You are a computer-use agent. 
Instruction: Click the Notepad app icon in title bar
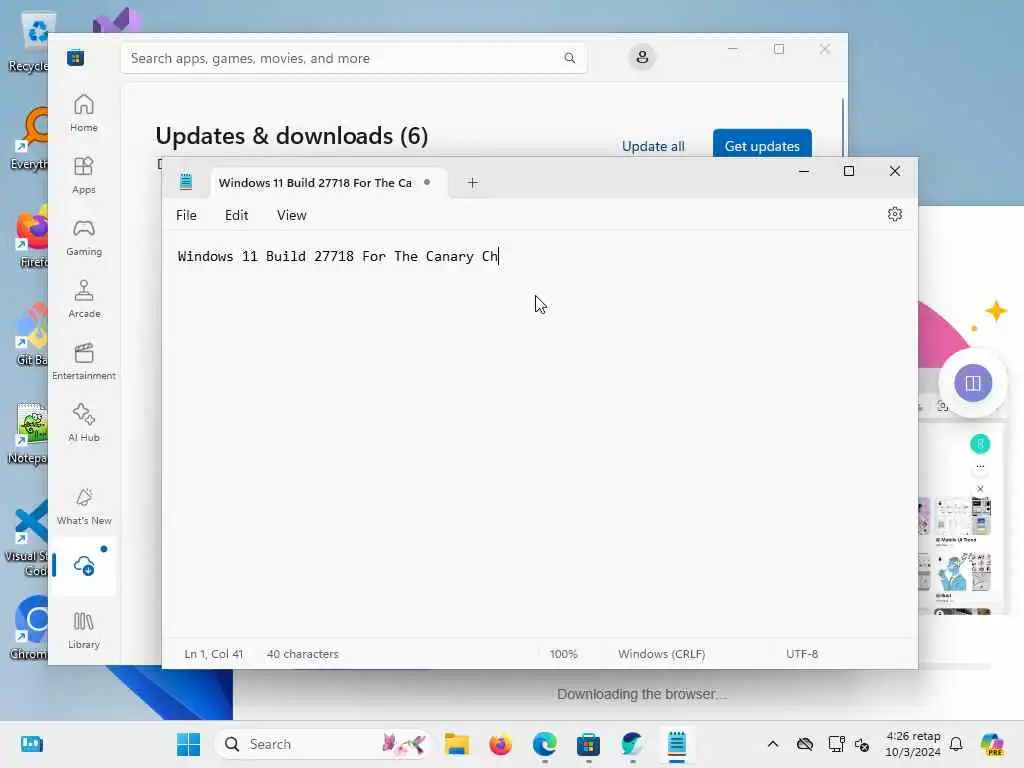tap(185, 182)
